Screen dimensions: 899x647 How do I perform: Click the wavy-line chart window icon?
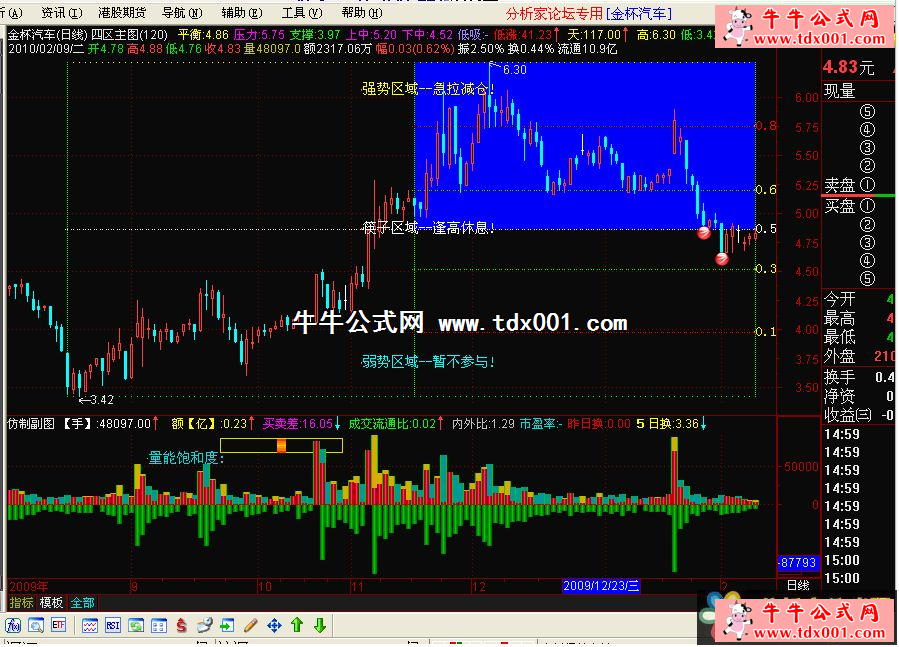tap(89, 625)
